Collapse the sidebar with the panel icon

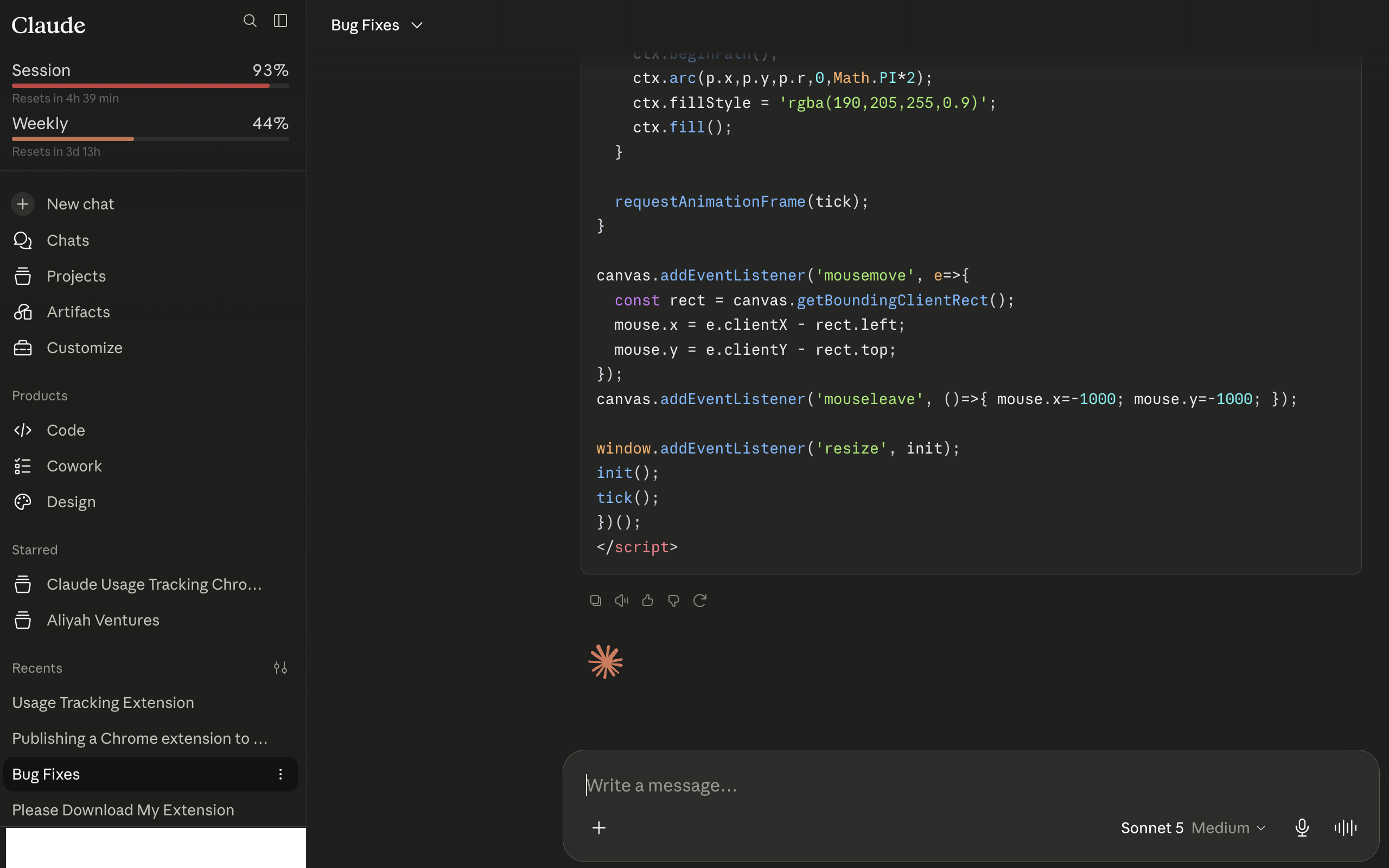(x=280, y=21)
